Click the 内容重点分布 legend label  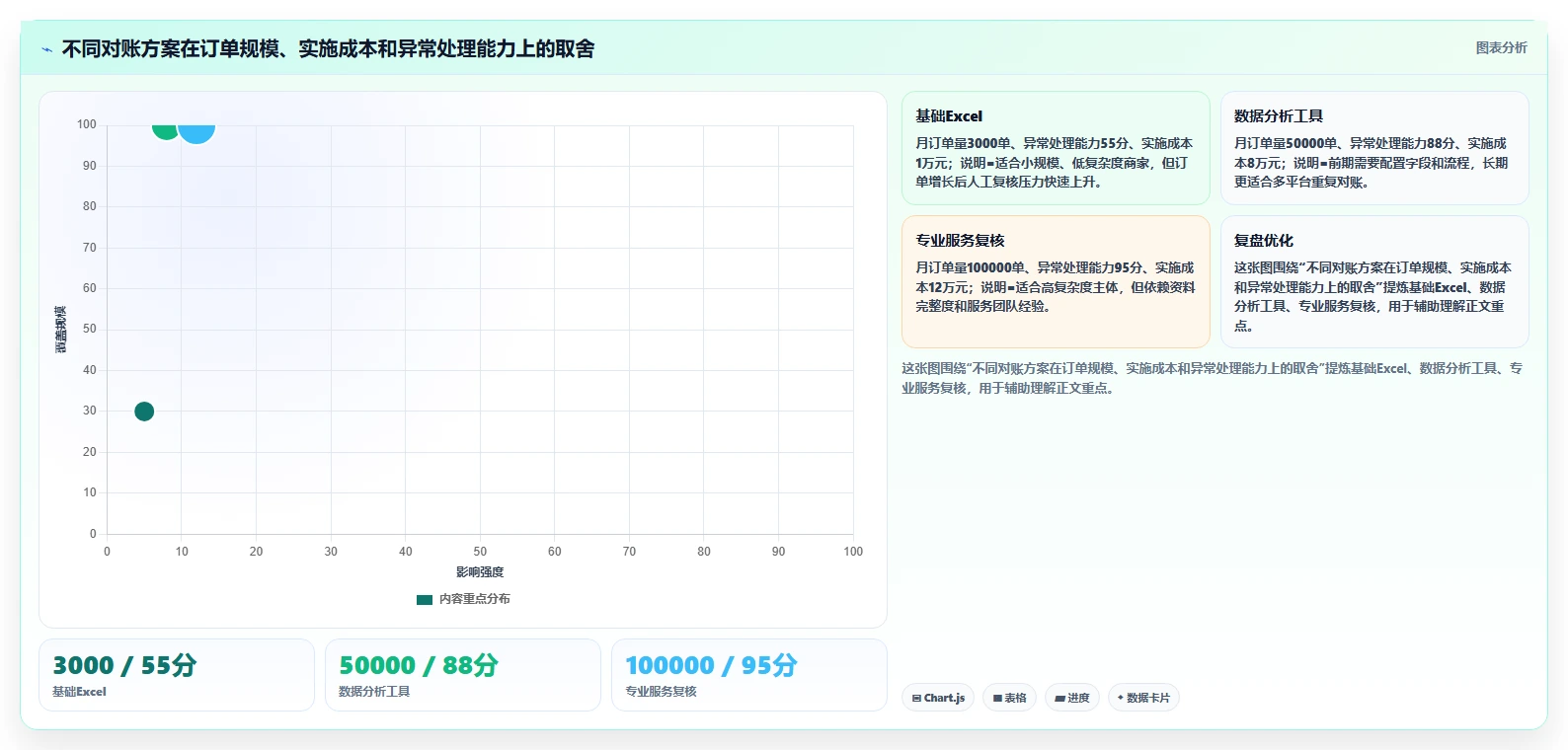(x=475, y=599)
